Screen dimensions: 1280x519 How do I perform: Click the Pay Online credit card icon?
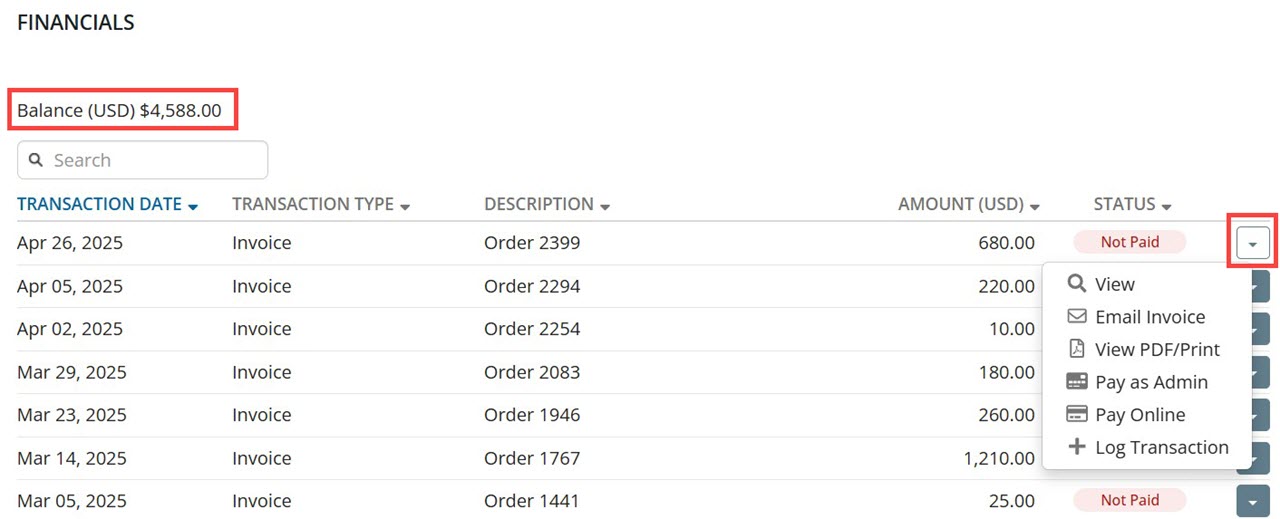point(1077,414)
